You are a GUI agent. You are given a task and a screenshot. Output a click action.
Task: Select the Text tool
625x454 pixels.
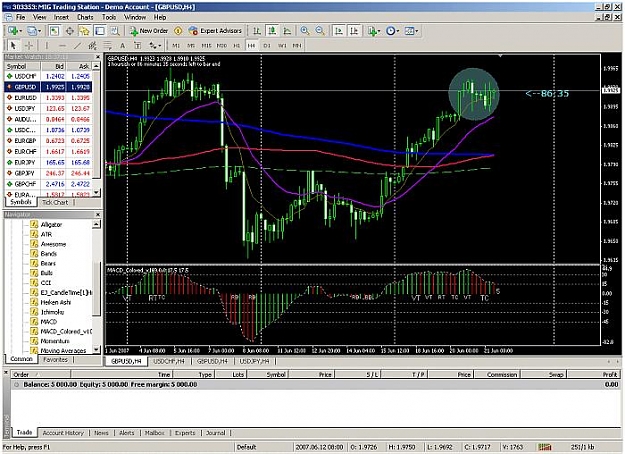click(x=122, y=45)
